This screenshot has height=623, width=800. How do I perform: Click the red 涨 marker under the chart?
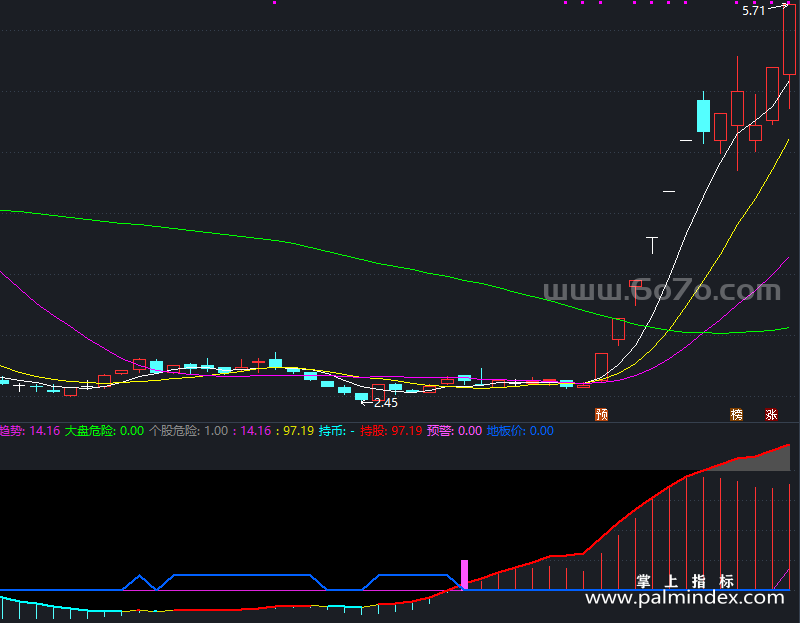click(x=771, y=414)
